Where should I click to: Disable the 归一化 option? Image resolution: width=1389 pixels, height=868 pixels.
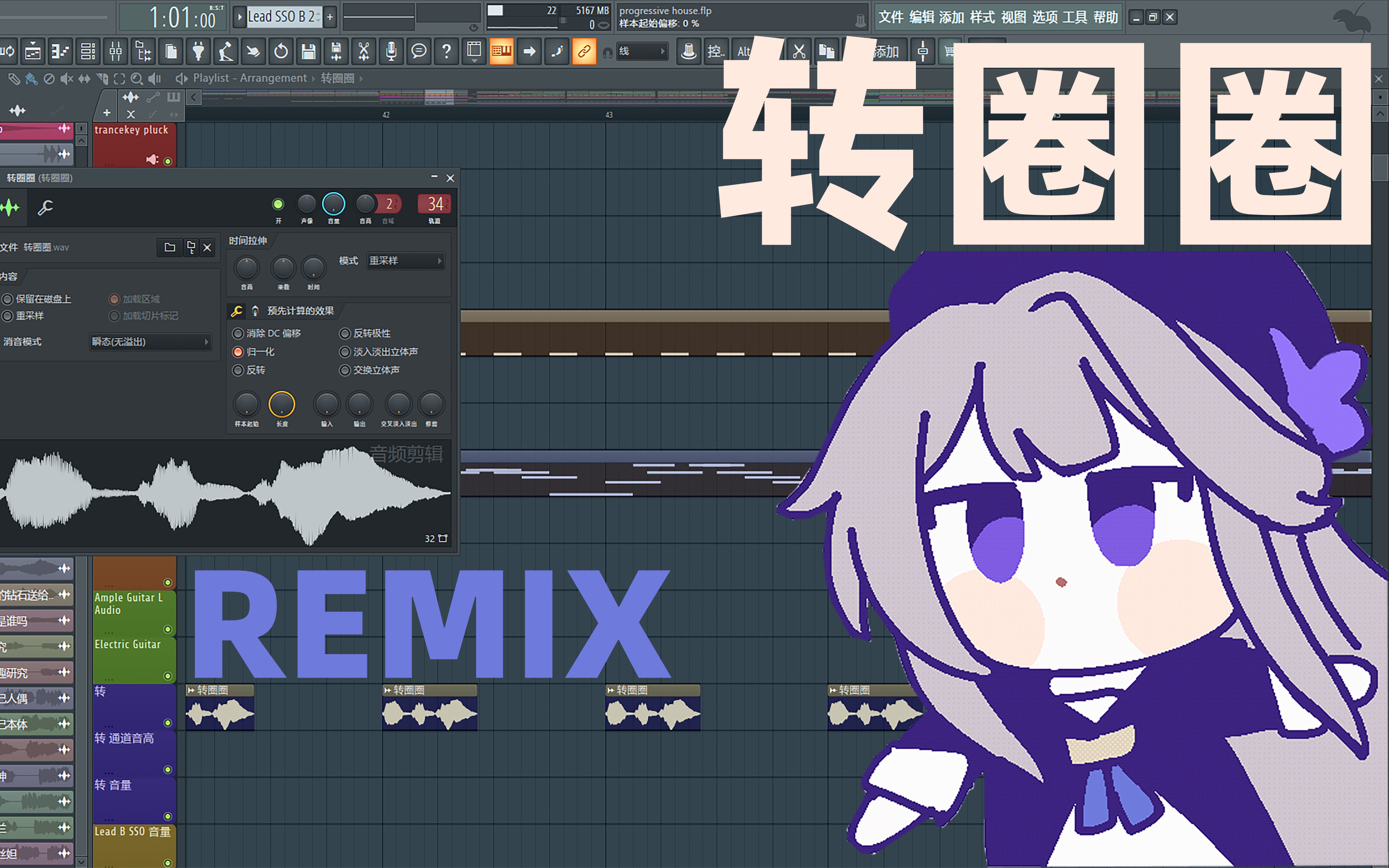coord(238,352)
